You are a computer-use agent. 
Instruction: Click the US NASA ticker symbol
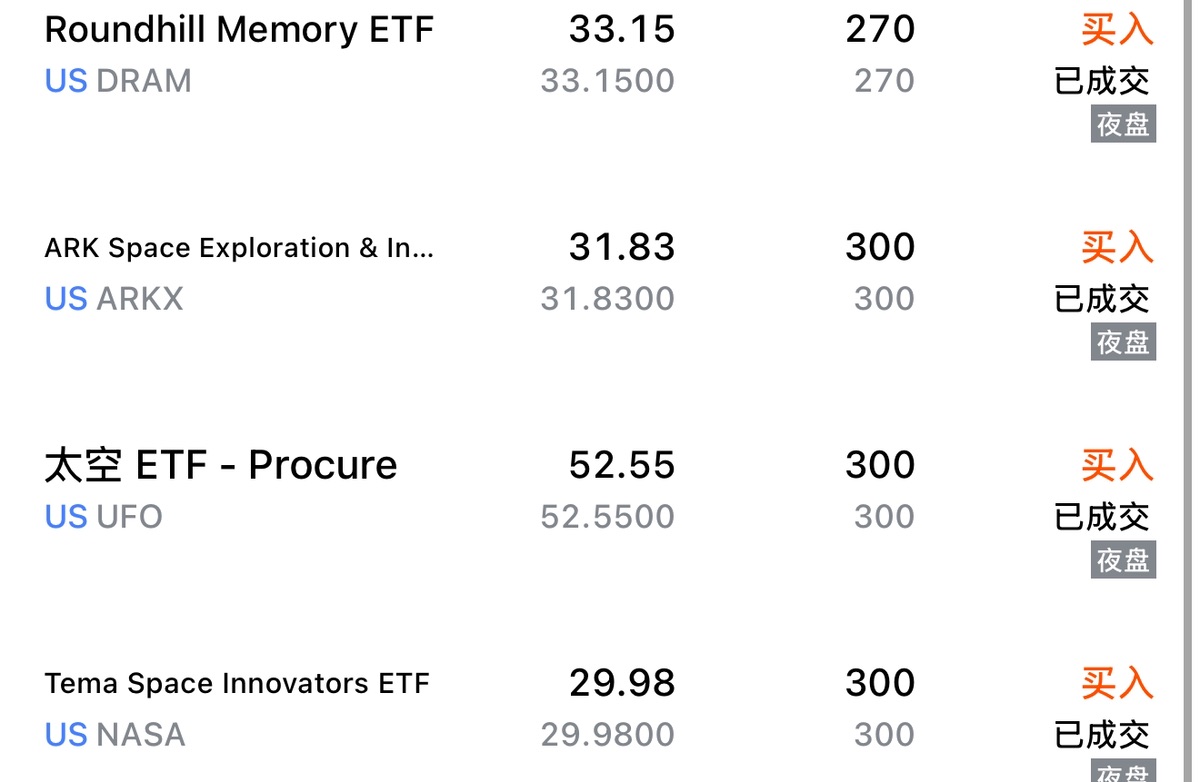[x=115, y=735]
